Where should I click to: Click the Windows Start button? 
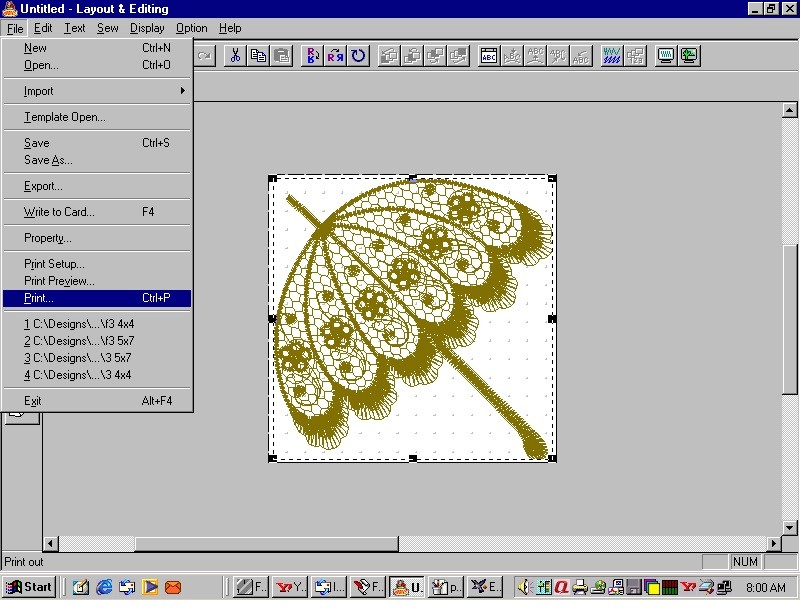coord(29,588)
